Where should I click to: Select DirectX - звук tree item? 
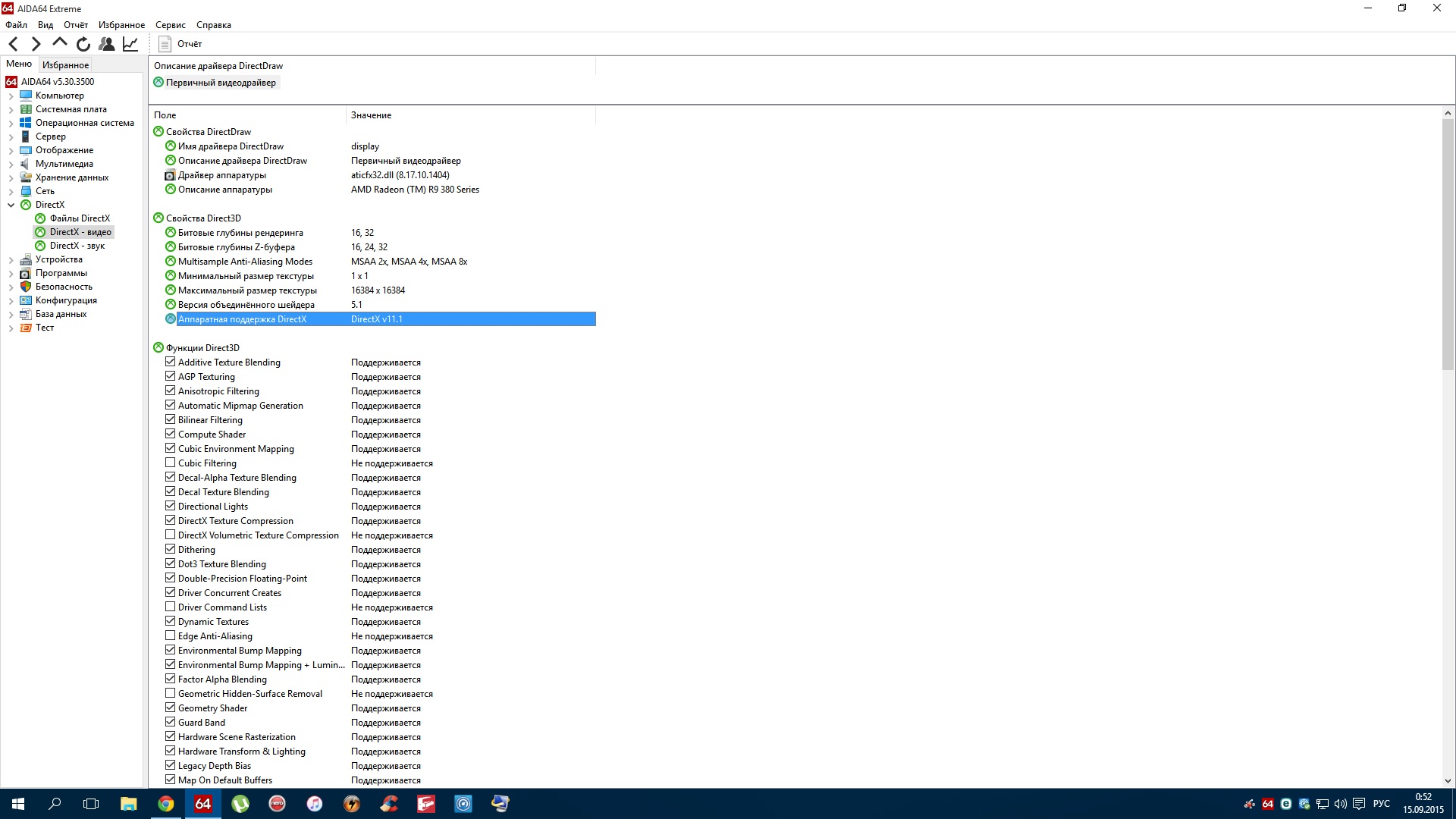pyautogui.click(x=77, y=246)
